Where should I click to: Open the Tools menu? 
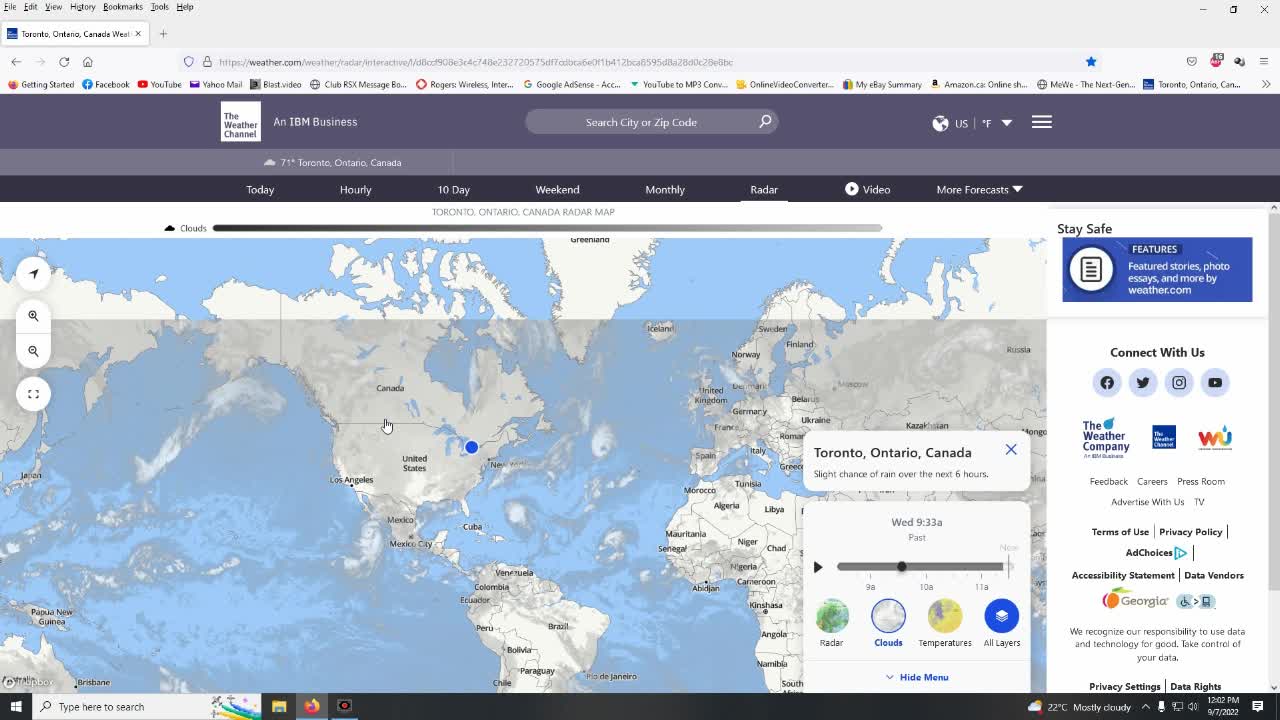(x=159, y=7)
